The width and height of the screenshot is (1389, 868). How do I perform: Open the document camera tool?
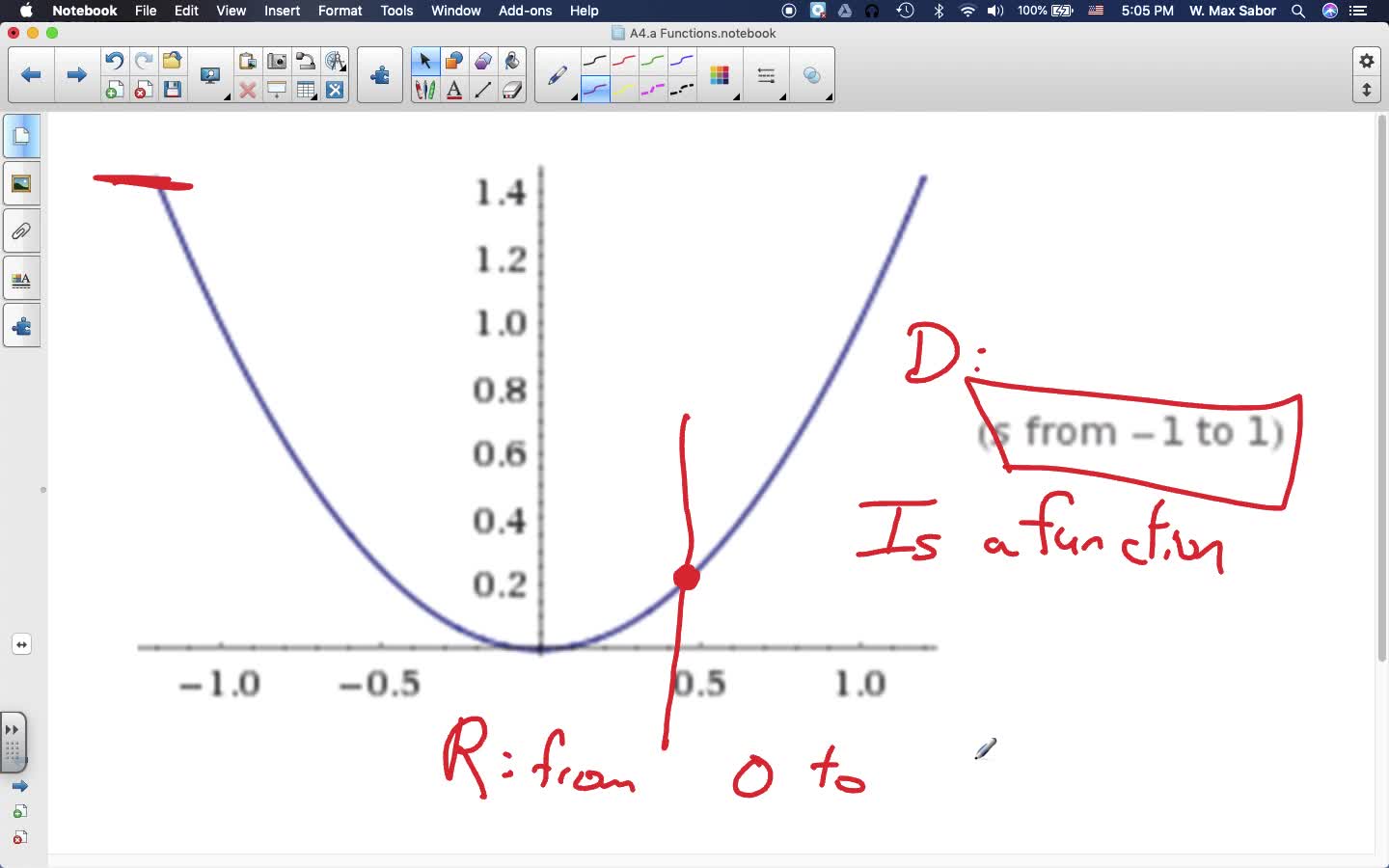click(306, 61)
